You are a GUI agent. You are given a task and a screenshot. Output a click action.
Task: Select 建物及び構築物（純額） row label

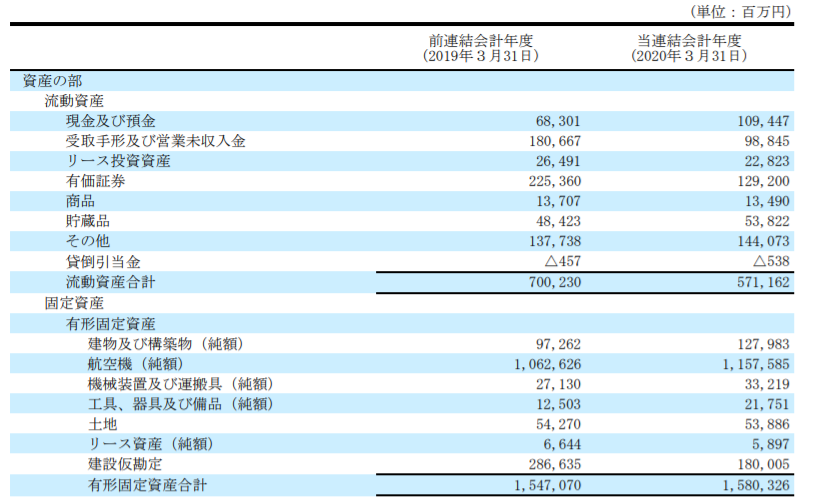coord(166,344)
